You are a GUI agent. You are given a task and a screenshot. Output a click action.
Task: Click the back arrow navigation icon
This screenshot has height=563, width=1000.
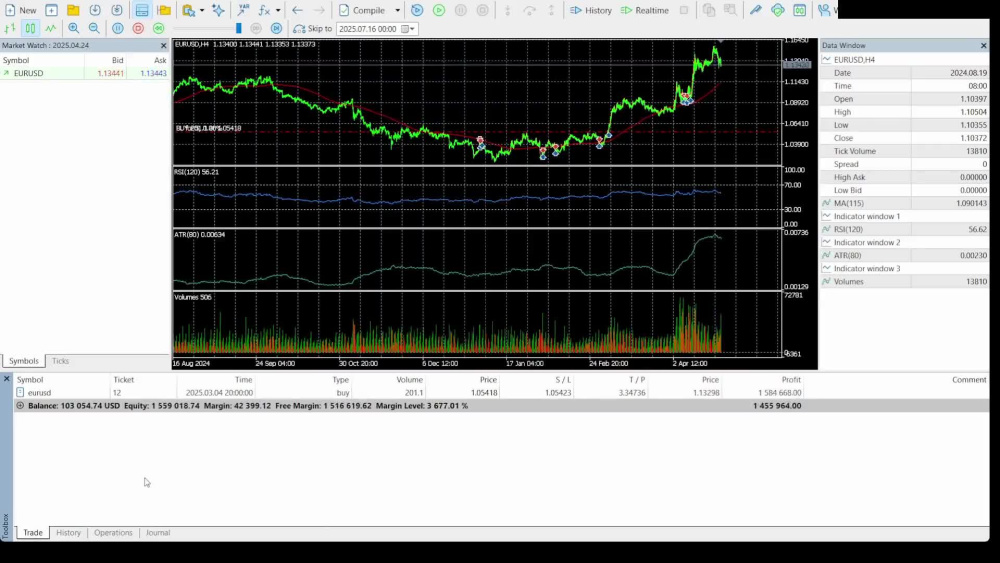click(x=297, y=10)
